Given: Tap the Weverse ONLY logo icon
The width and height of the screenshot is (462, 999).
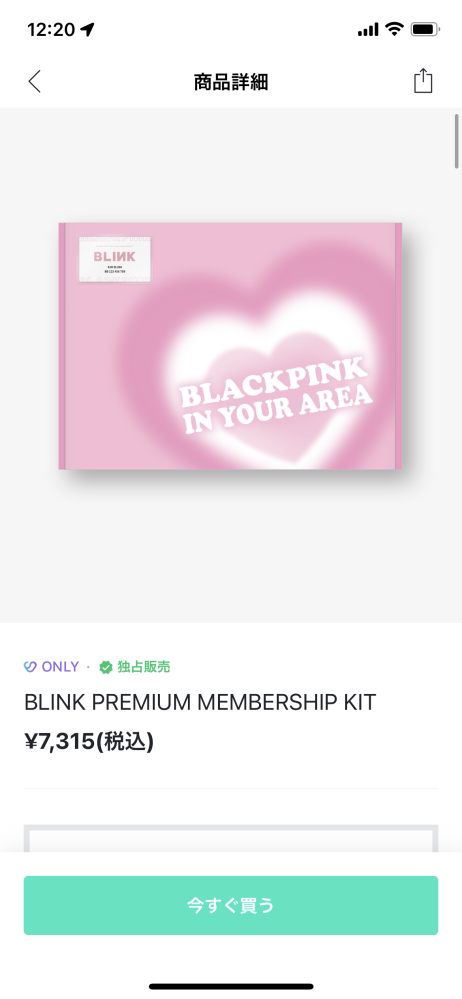Looking at the screenshot, I should pyautogui.click(x=30, y=666).
